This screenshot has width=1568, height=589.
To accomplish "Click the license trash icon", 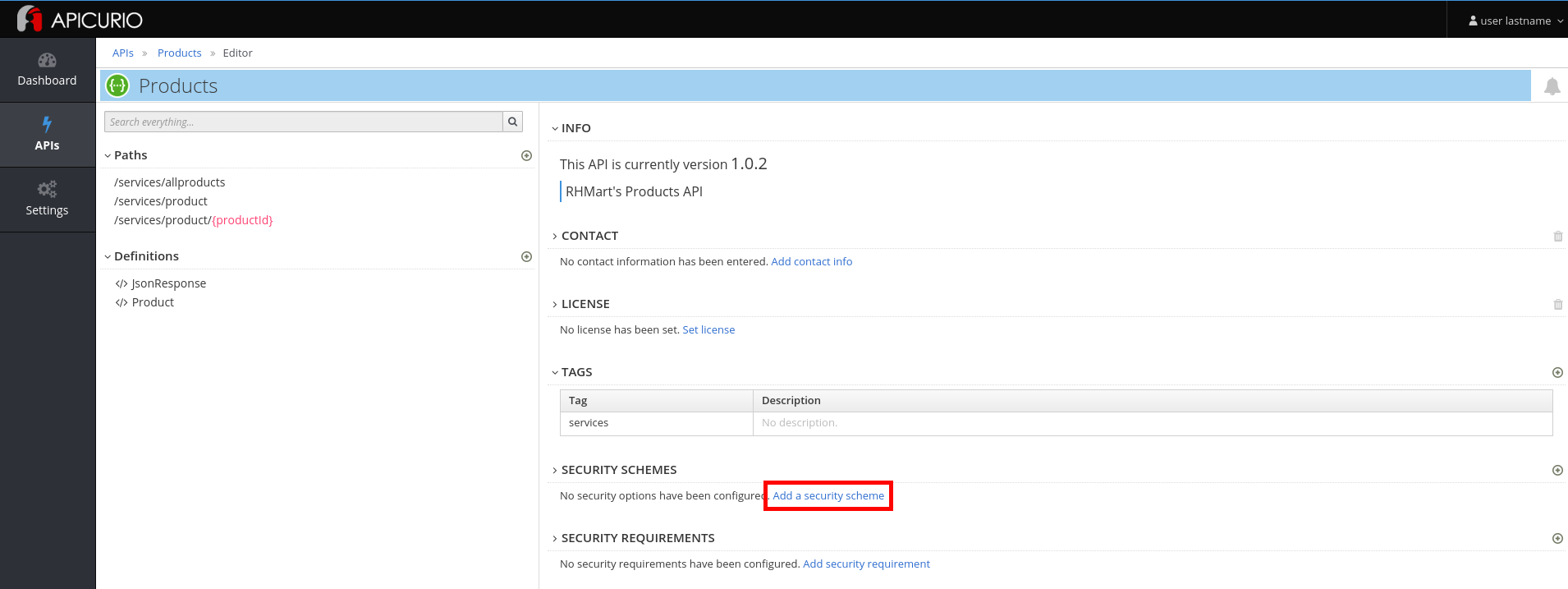I will point(1557,304).
